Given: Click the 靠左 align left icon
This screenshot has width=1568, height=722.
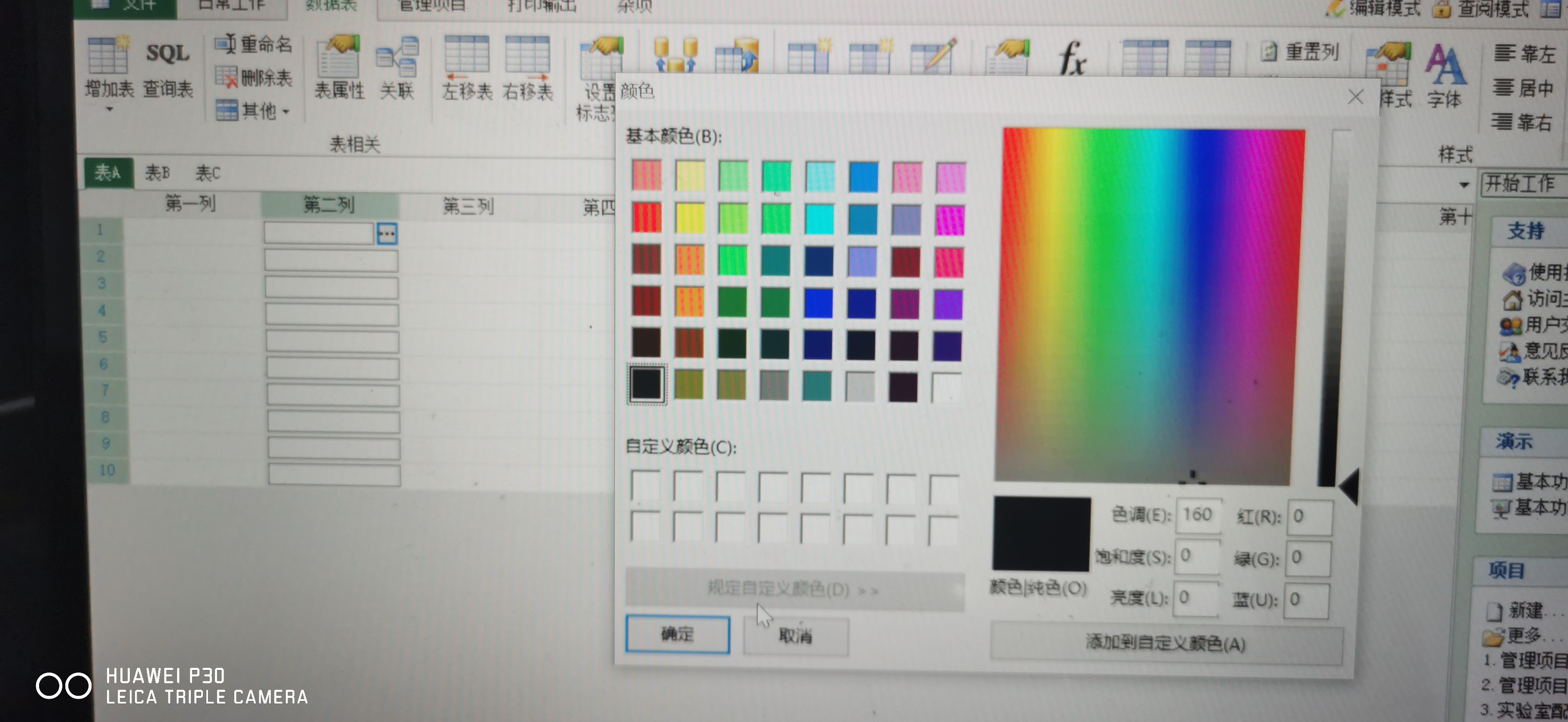Looking at the screenshot, I should click(1505, 54).
